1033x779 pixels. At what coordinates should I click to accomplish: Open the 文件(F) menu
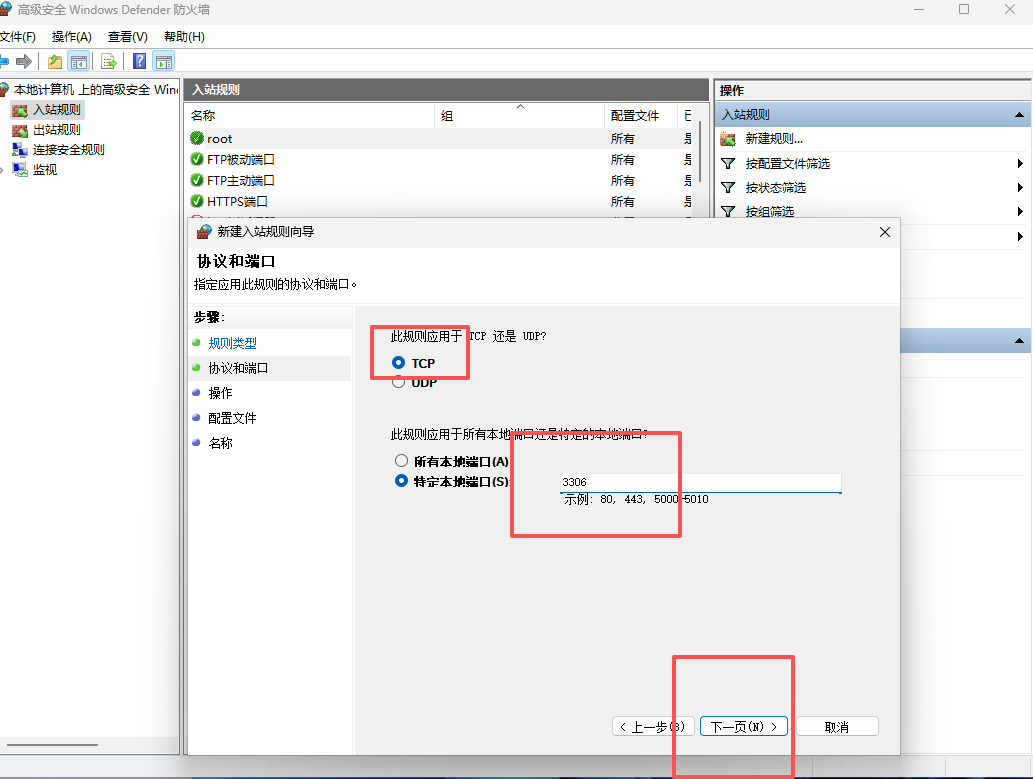click(18, 37)
